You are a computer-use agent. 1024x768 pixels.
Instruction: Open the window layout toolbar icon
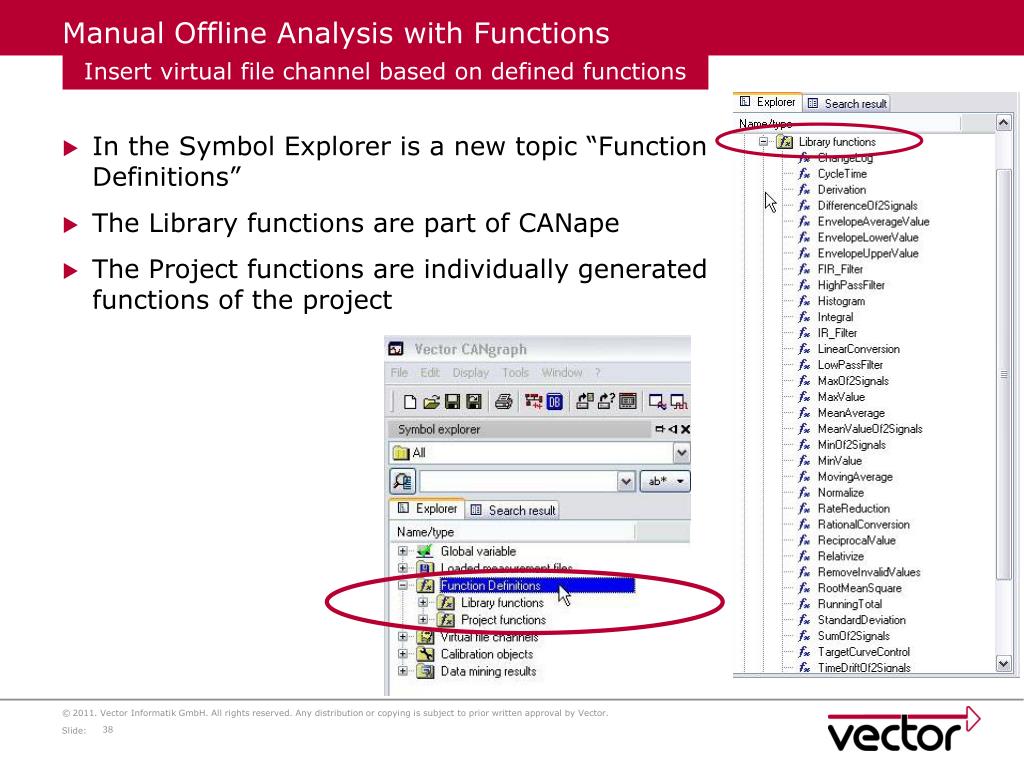coord(628,402)
